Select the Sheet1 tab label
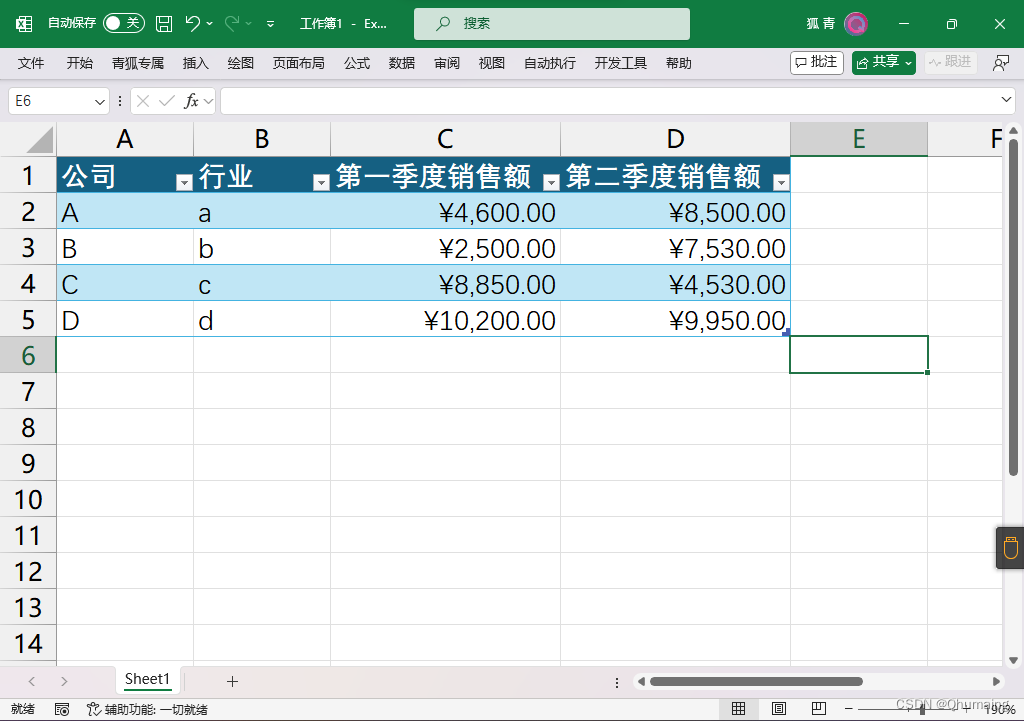 147,679
